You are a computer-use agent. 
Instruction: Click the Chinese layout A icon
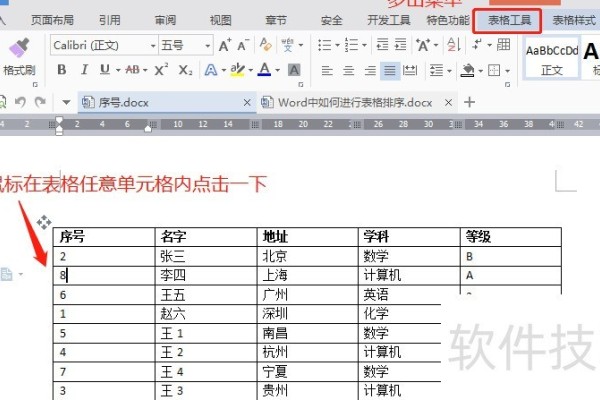(x=423, y=45)
